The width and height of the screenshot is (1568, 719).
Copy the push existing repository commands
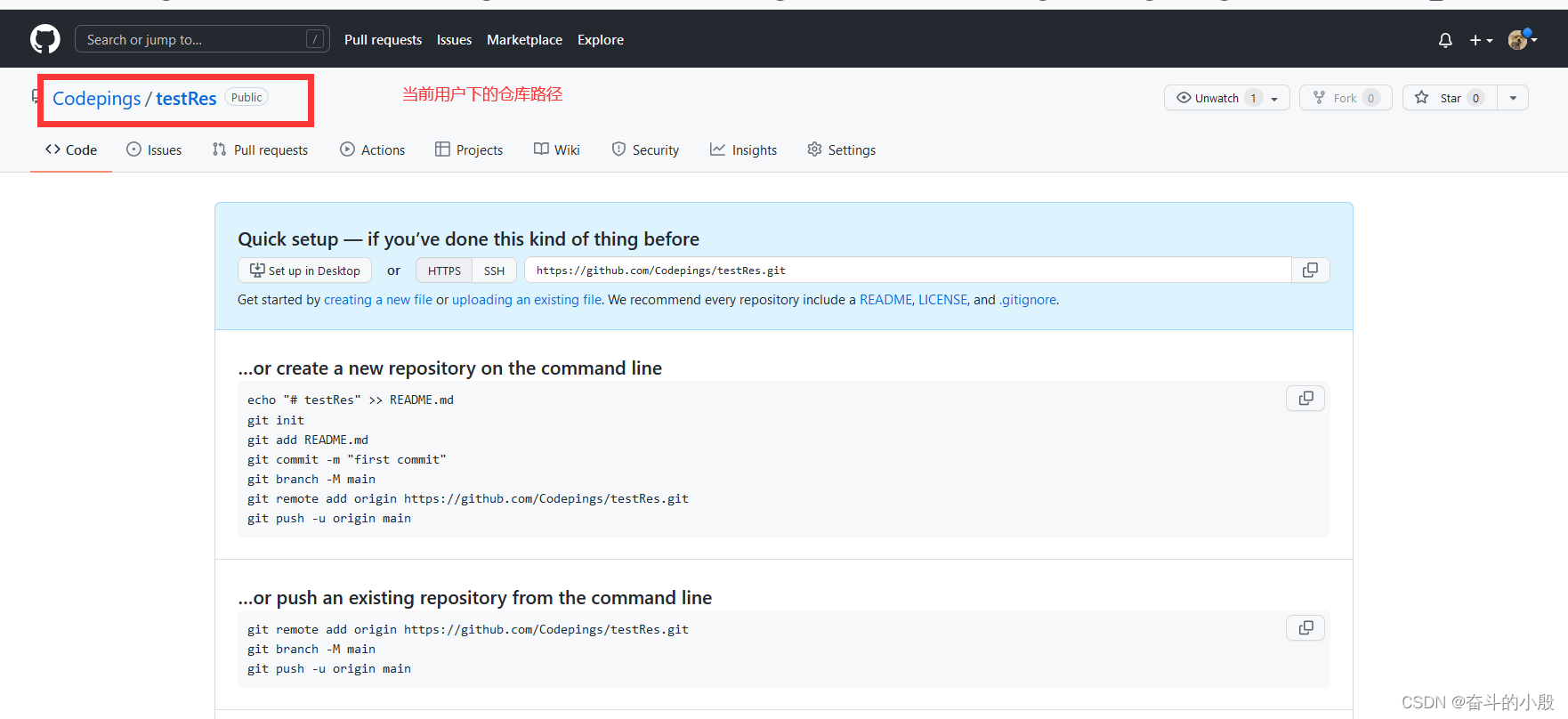(1305, 628)
